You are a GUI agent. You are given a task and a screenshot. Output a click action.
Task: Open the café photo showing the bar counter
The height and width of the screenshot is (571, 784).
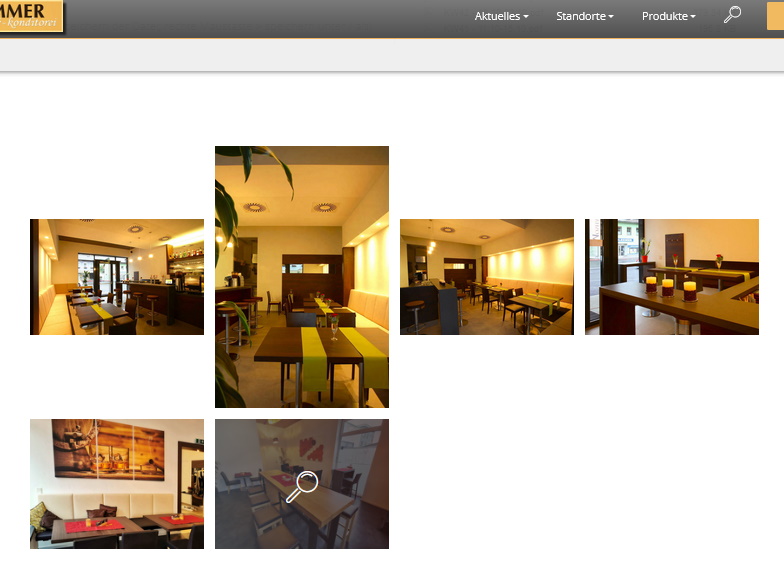116,276
